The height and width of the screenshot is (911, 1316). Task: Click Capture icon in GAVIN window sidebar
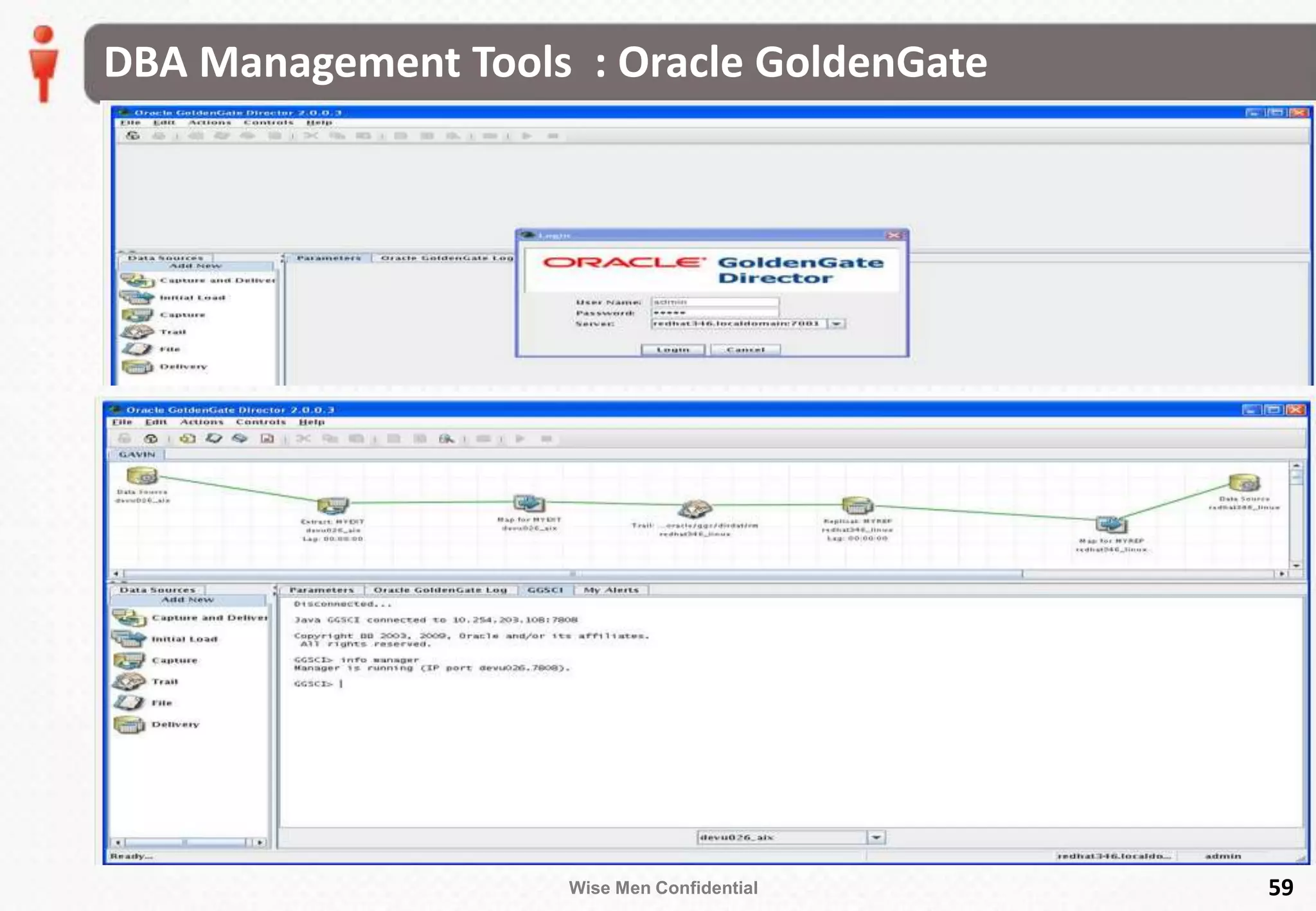[x=129, y=660]
